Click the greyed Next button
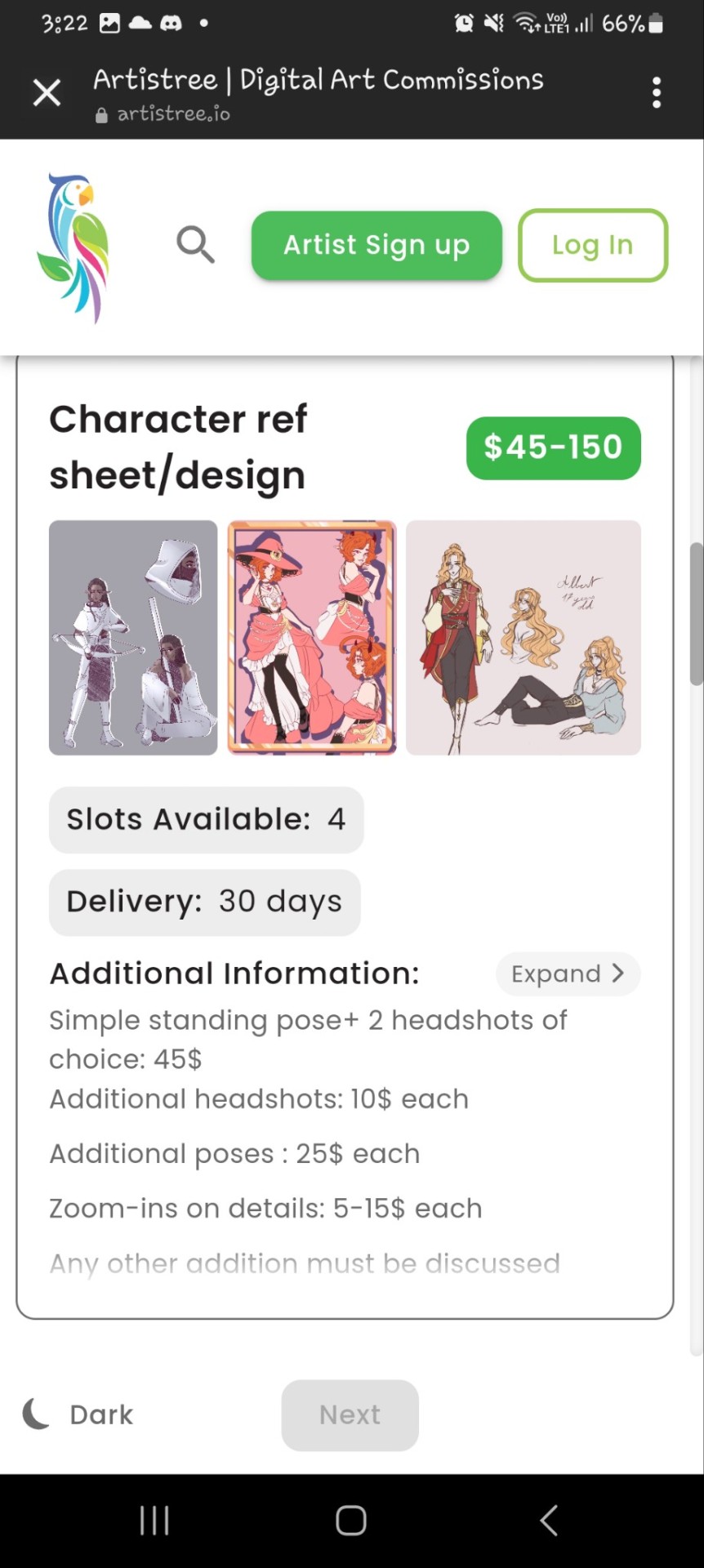704x1568 pixels. pyautogui.click(x=350, y=1414)
